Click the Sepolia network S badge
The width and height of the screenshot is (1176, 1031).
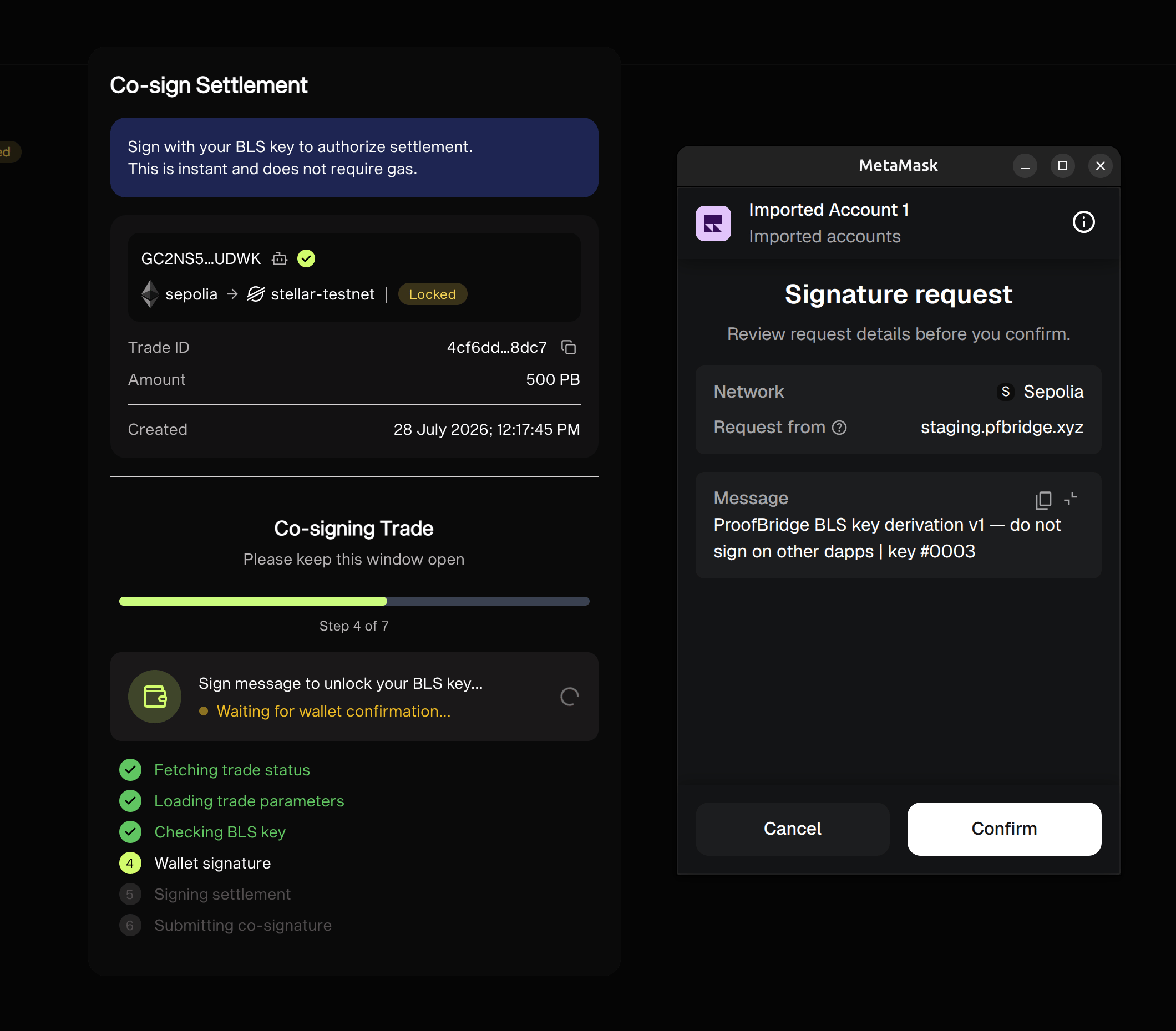(1005, 392)
